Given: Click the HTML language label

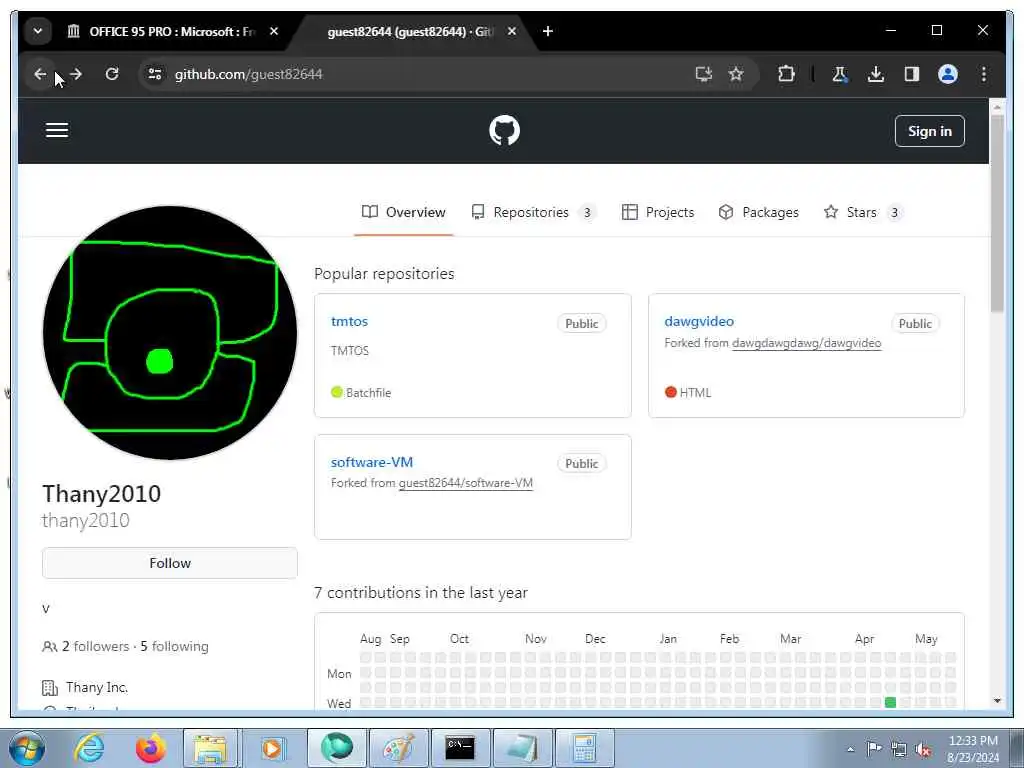Looking at the screenshot, I should (x=695, y=392).
